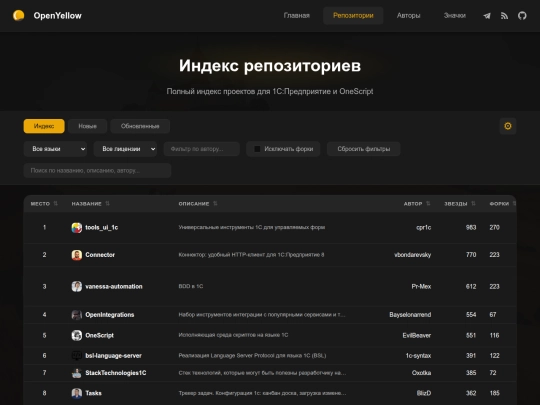This screenshot has height=405, width=540.
Task: Click author Bayselonarrend
Action: tap(410, 315)
